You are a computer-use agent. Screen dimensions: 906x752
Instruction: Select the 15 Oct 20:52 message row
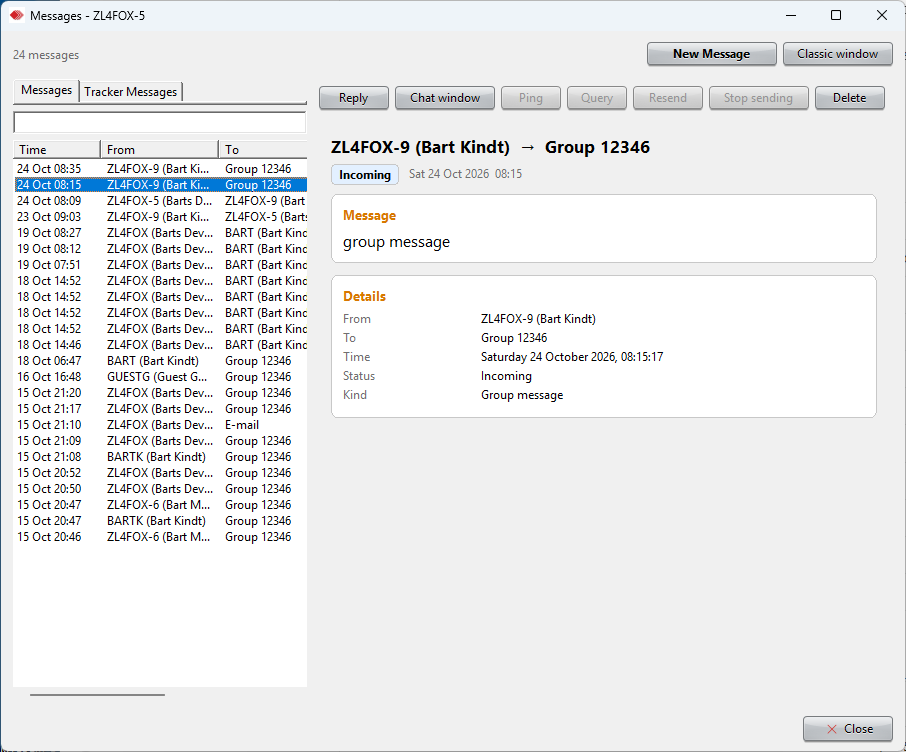point(160,473)
